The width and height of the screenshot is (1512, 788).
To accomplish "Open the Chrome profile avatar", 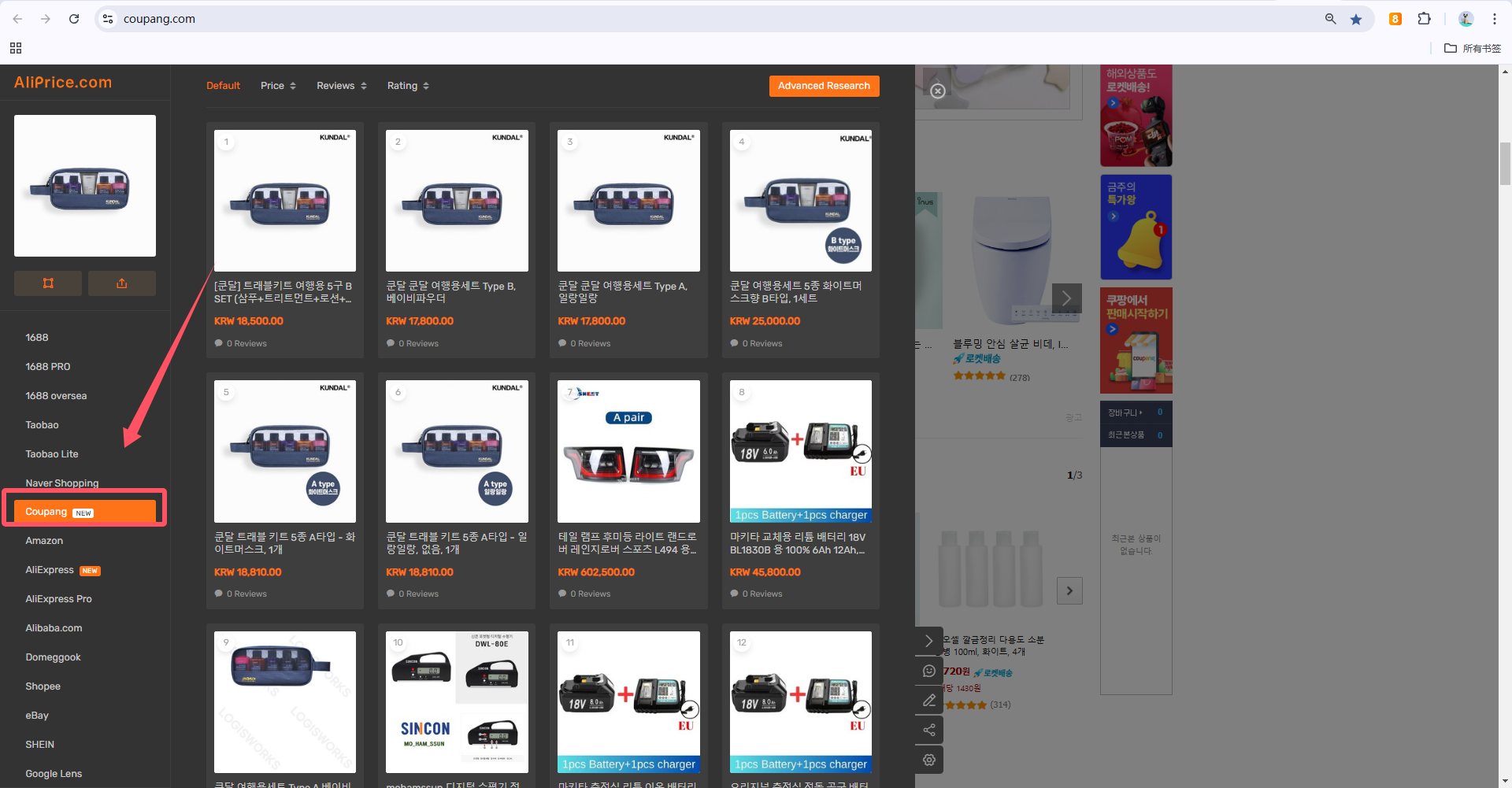I will pos(1466,19).
